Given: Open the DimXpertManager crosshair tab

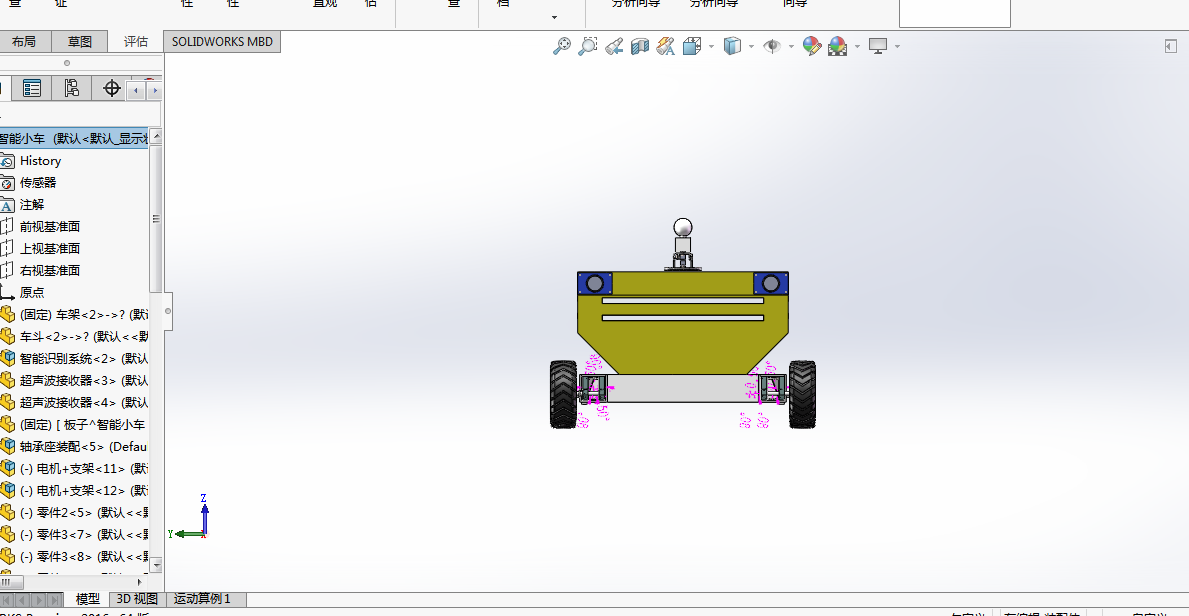Looking at the screenshot, I should click(112, 89).
